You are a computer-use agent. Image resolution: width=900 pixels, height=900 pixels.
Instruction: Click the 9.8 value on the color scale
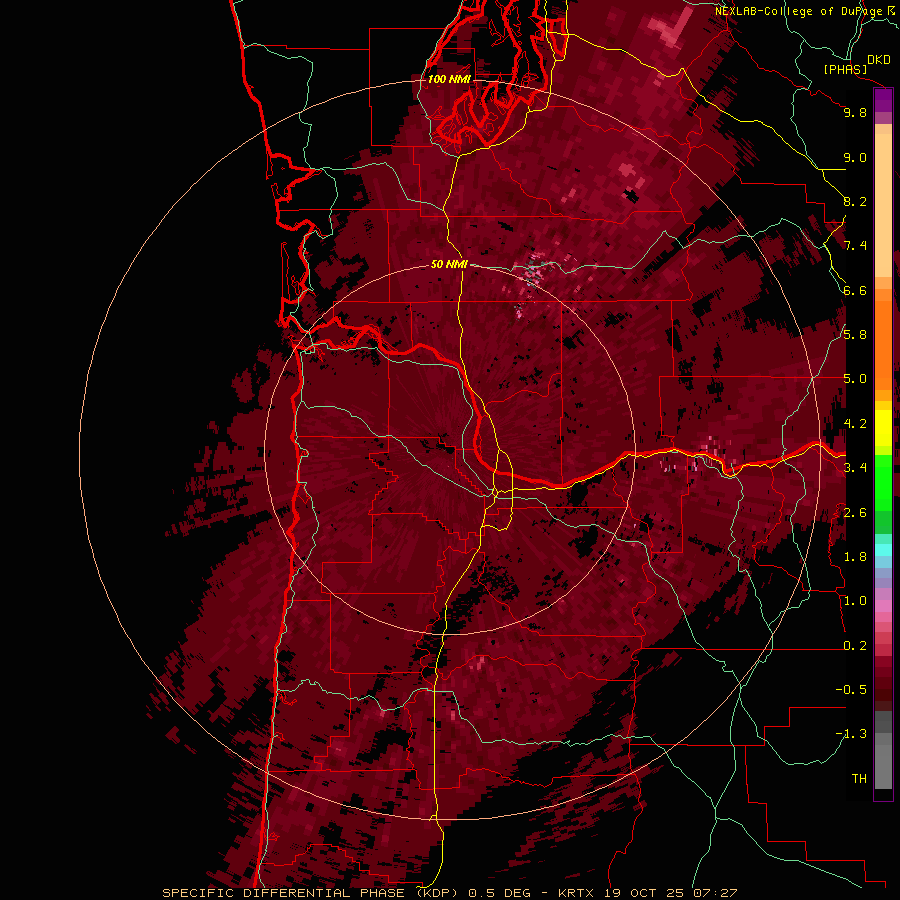click(x=855, y=112)
